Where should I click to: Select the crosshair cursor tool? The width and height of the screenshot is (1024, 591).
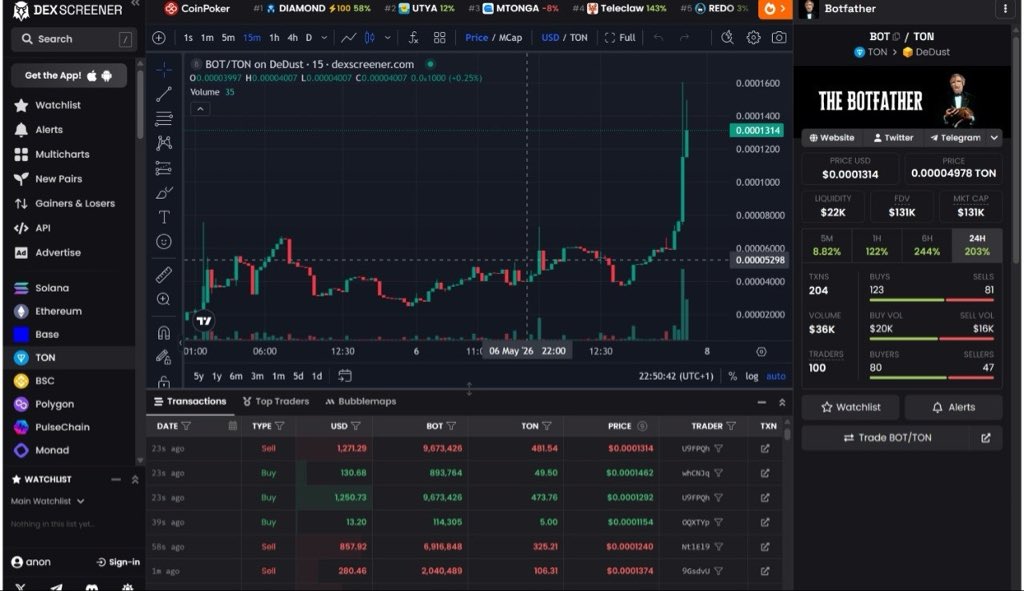click(x=163, y=69)
